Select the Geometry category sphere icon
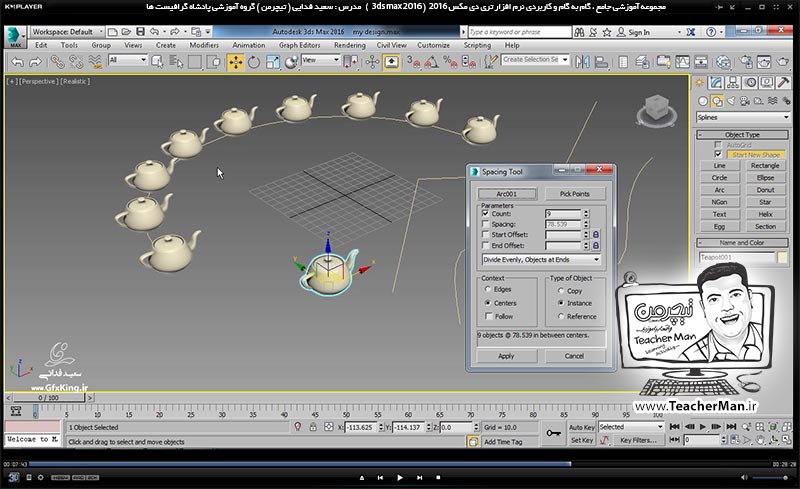 tap(703, 101)
